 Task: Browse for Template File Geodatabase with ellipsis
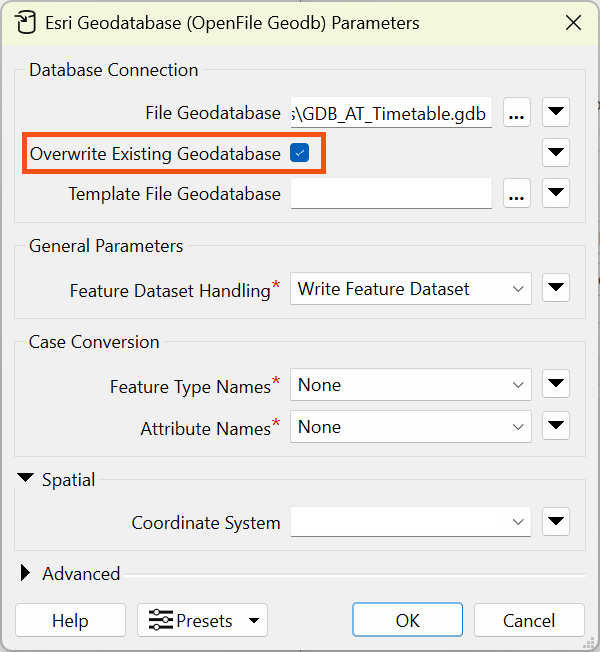click(516, 193)
